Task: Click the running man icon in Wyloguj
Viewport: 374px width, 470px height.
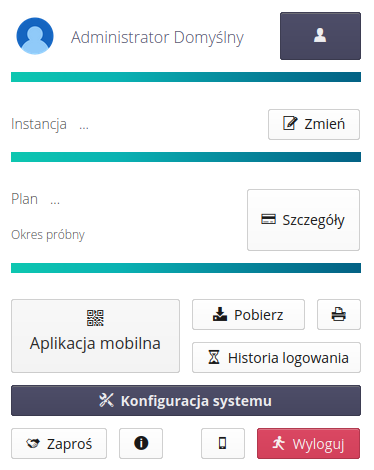Action: tap(279, 443)
